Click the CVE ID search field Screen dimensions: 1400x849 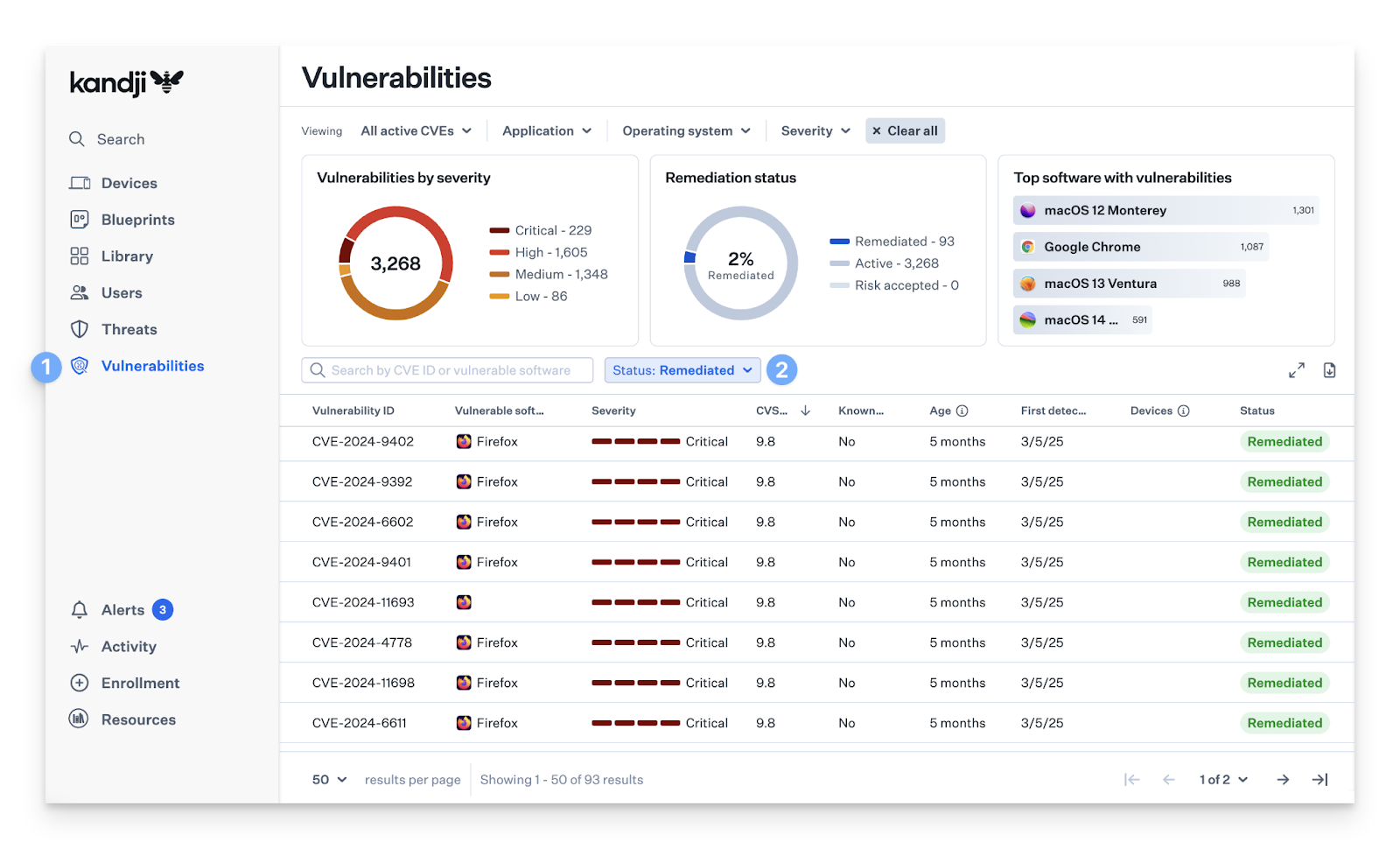point(448,370)
